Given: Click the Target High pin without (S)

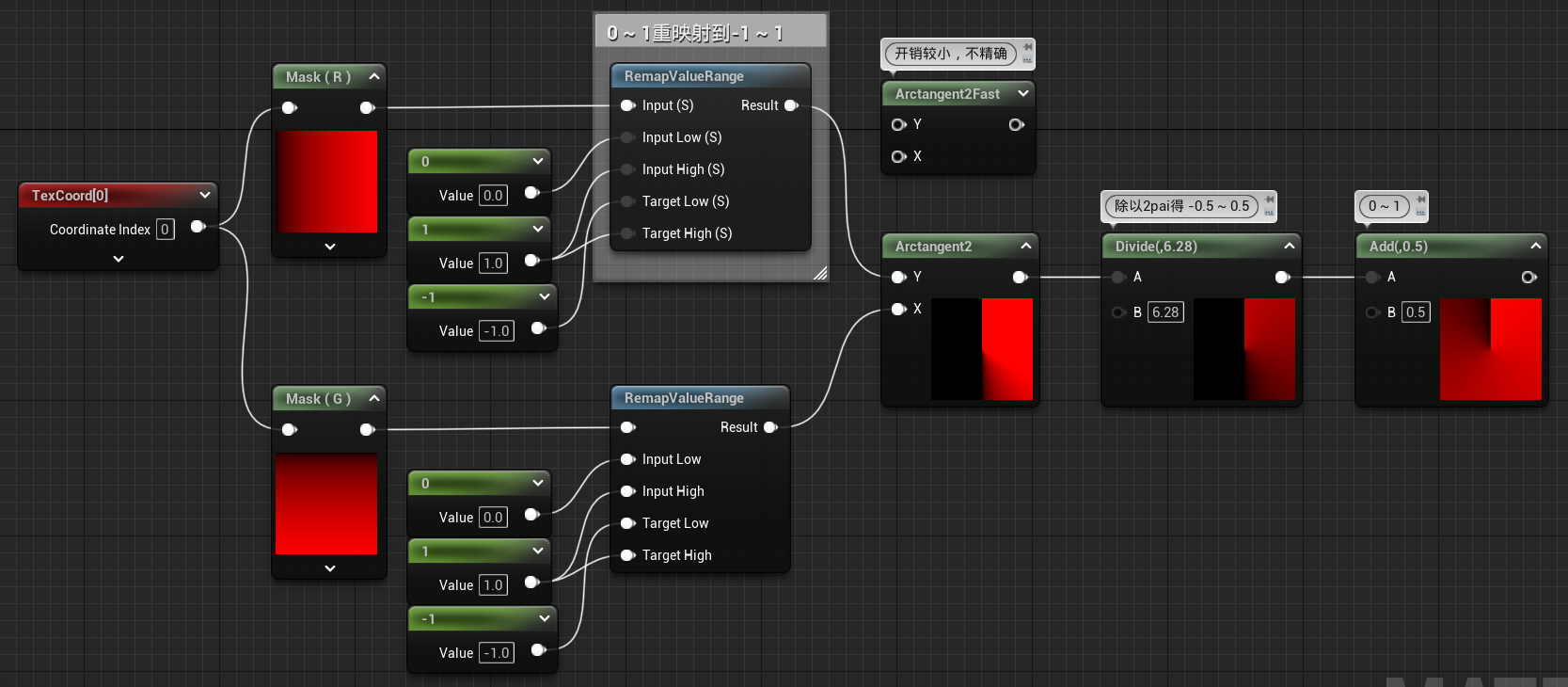Looking at the screenshot, I should pos(628,555).
